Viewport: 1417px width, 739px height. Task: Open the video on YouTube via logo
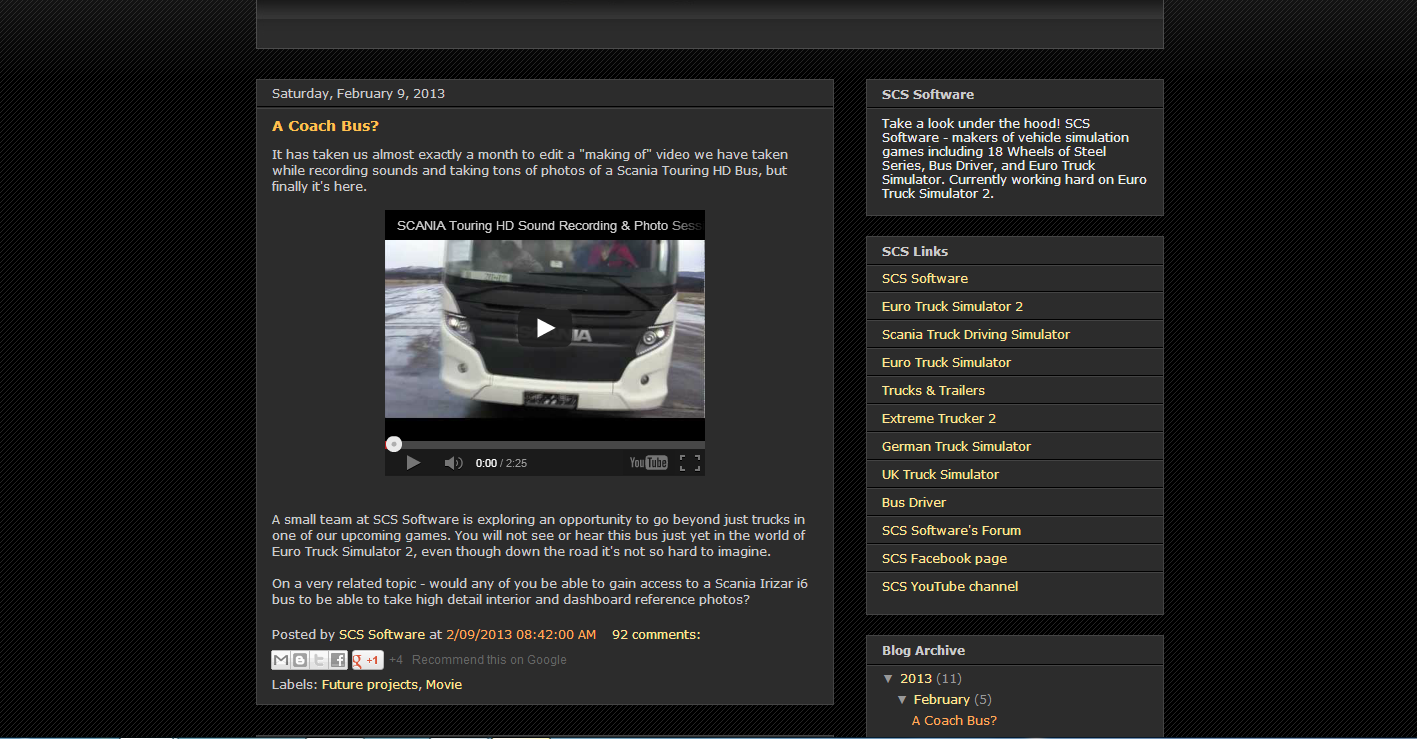(x=648, y=462)
